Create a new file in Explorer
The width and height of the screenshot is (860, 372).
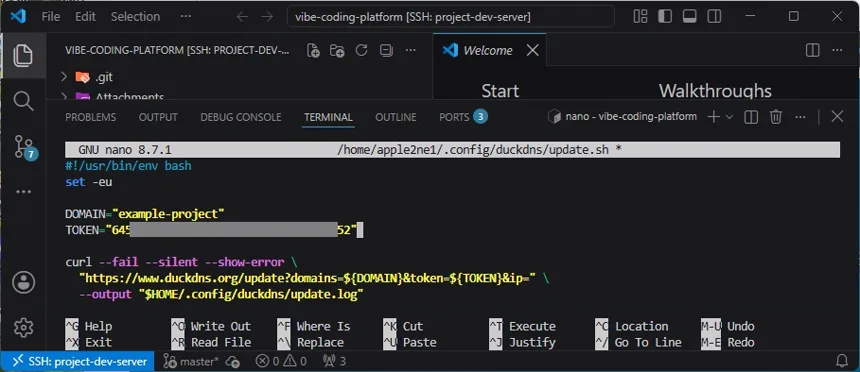[313, 50]
